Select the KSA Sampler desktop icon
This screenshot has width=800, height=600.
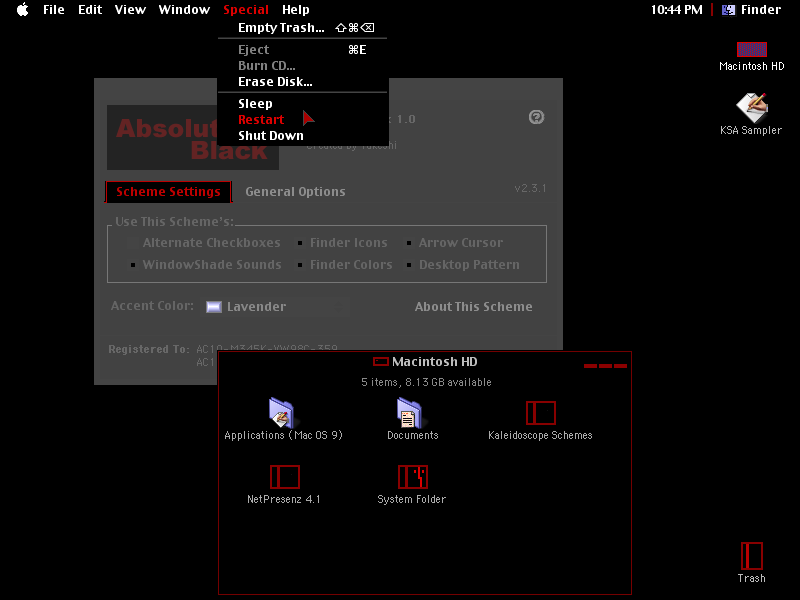click(752, 108)
